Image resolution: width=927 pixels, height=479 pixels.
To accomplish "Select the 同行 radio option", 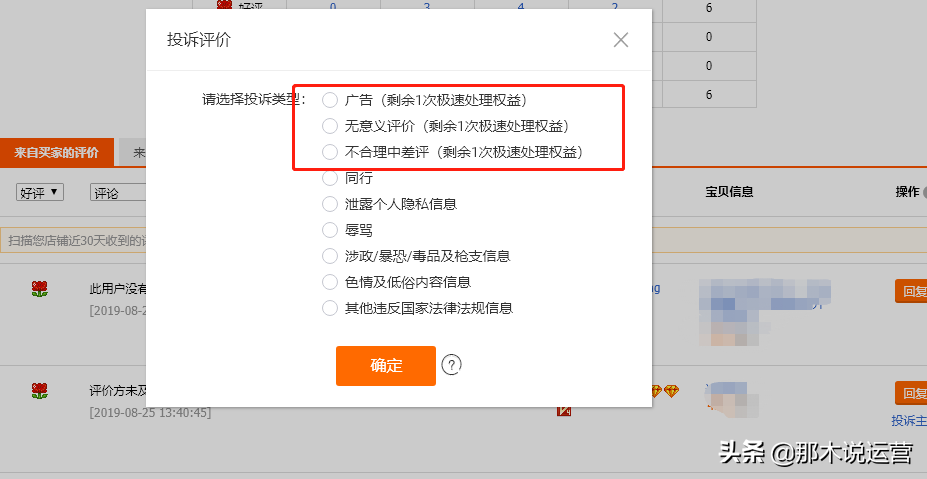I will pyautogui.click(x=329, y=178).
